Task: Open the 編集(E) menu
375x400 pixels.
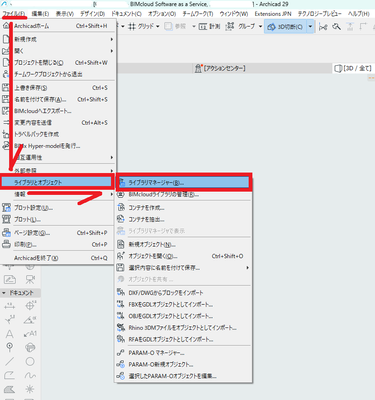Action: click(x=40, y=14)
